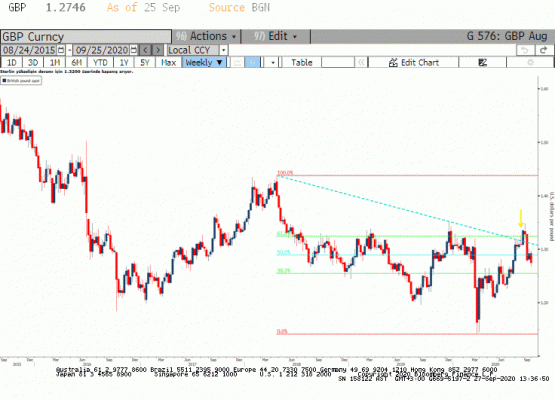The height and width of the screenshot is (400, 555).
Task: Select the line chart type icon
Action: [x=238, y=63]
